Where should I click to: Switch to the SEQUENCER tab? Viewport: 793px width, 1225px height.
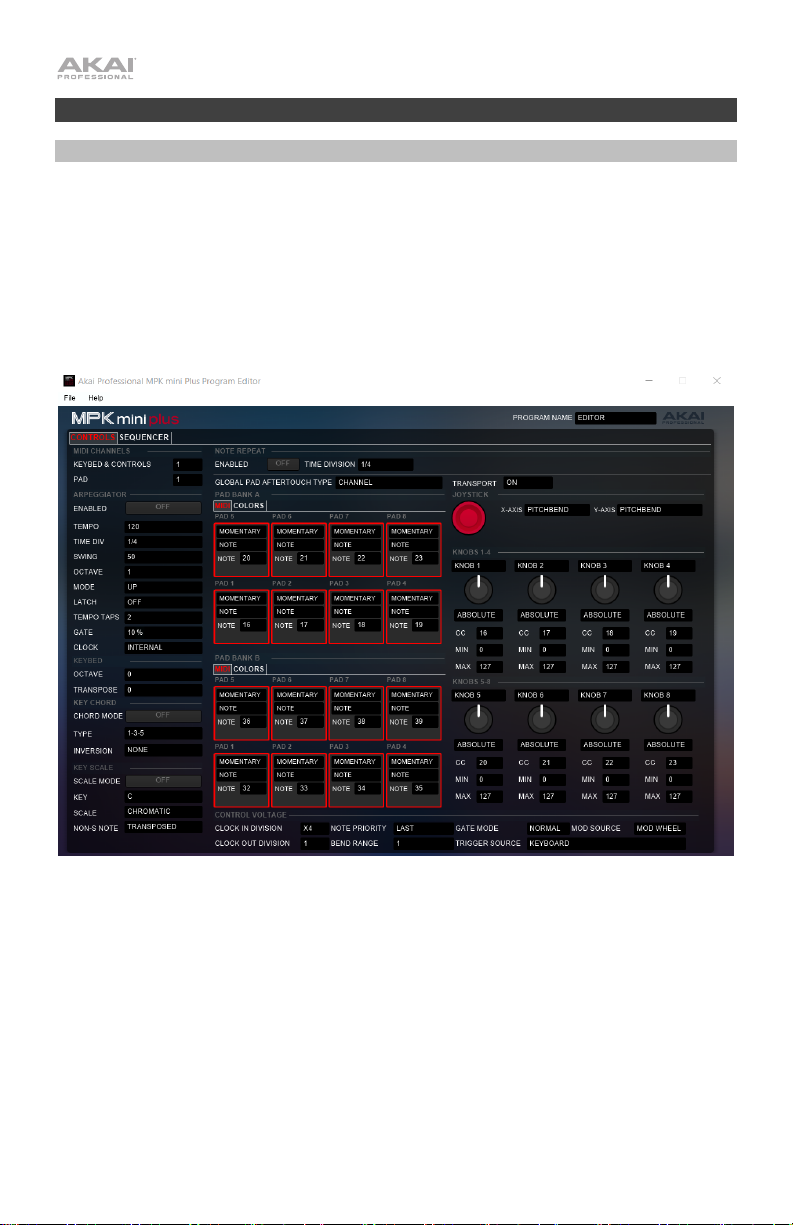pos(144,437)
